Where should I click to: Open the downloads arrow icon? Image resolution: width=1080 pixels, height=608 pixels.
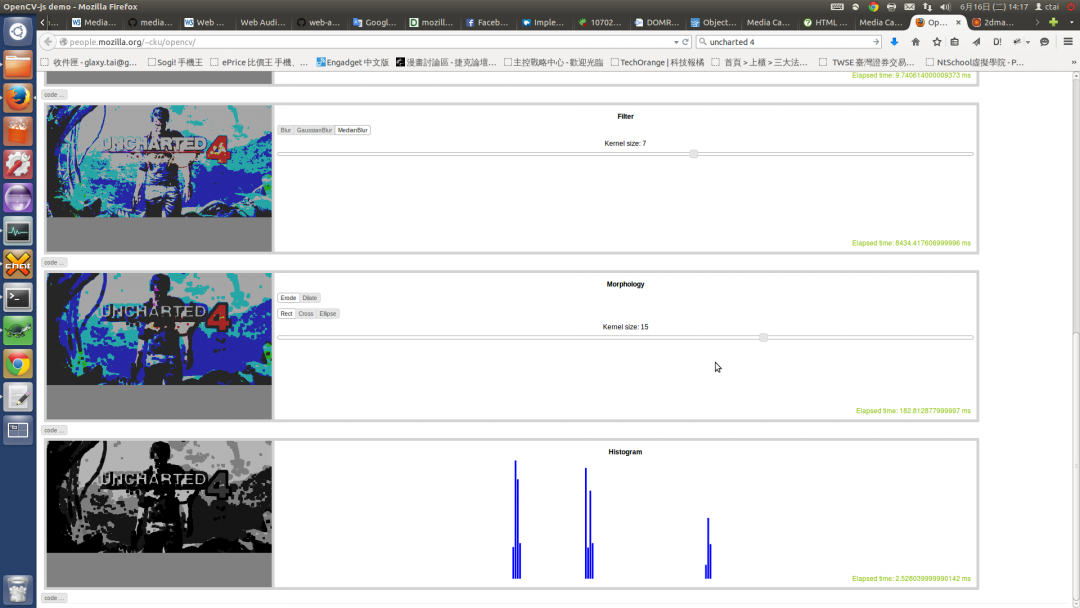click(894, 42)
